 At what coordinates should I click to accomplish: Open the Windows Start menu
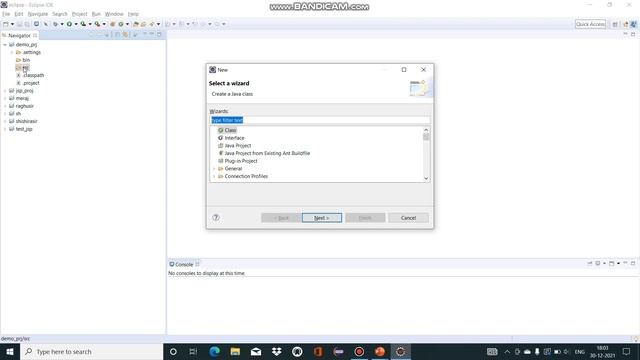tap(10, 351)
